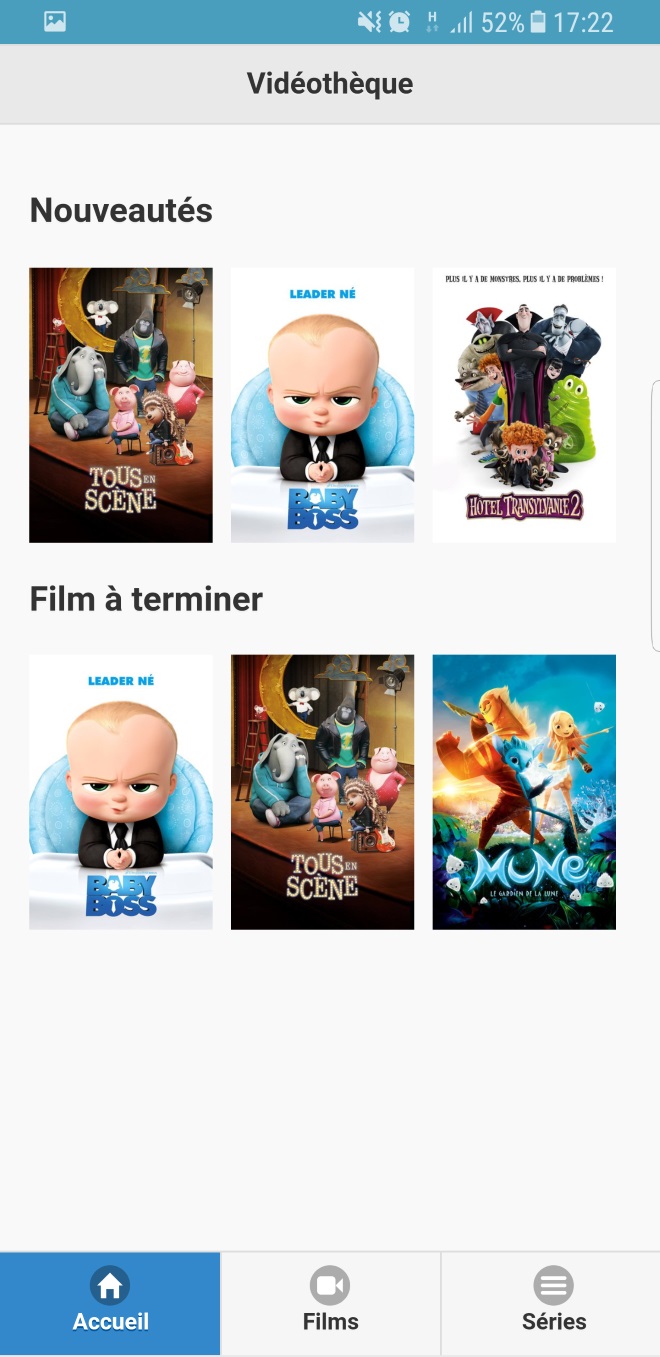The height and width of the screenshot is (1357, 660).
Task: Tap the Nouveautés section heading
Action: (x=121, y=210)
